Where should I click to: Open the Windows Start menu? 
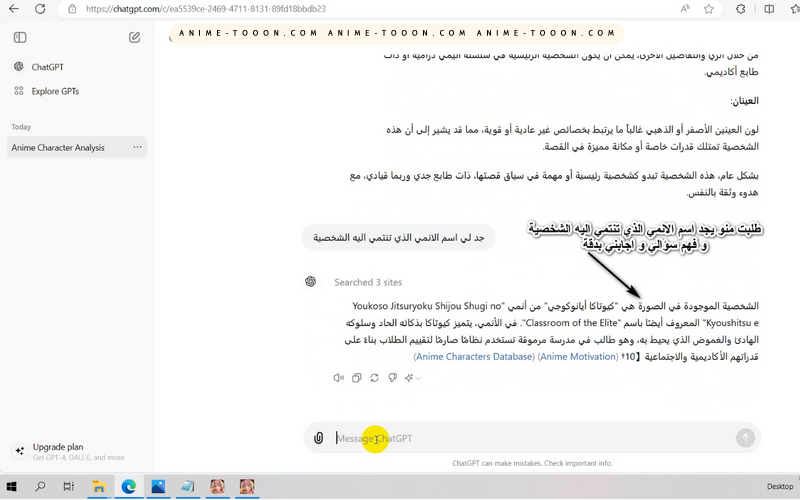coord(11,487)
